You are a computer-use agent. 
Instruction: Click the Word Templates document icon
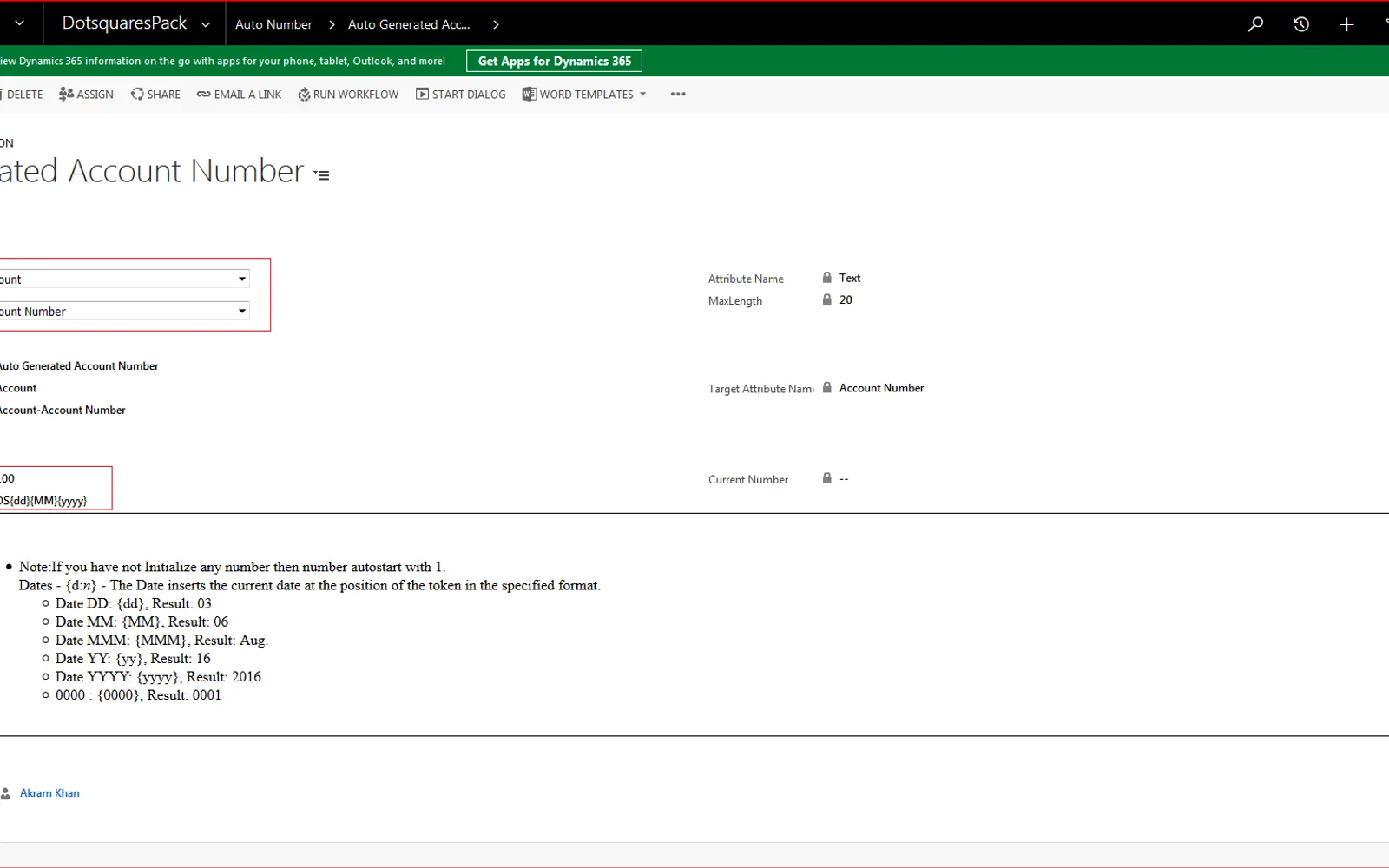click(x=529, y=94)
